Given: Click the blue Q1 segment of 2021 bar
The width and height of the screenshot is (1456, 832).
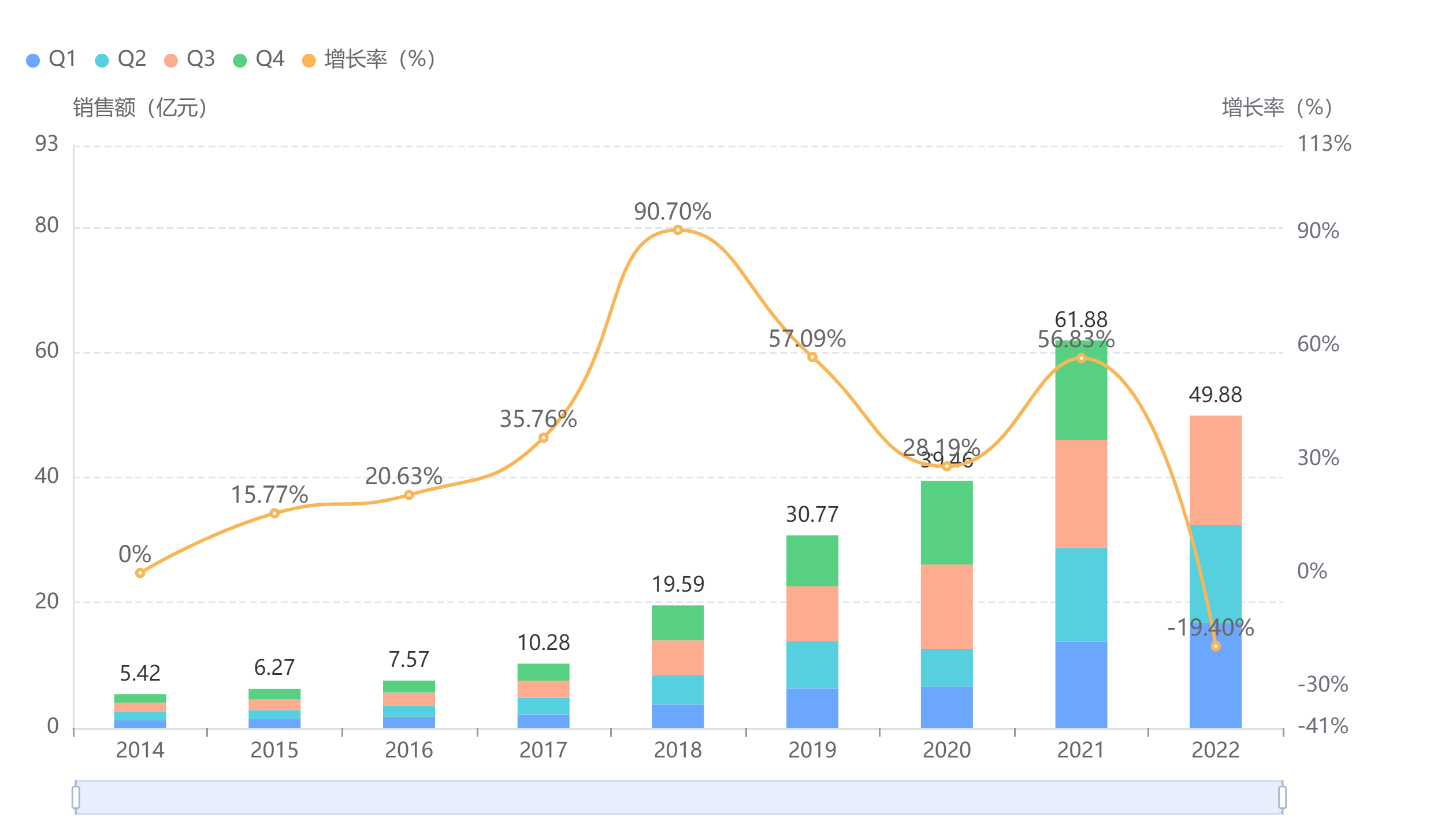Looking at the screenshot, I should [1081, 685].
